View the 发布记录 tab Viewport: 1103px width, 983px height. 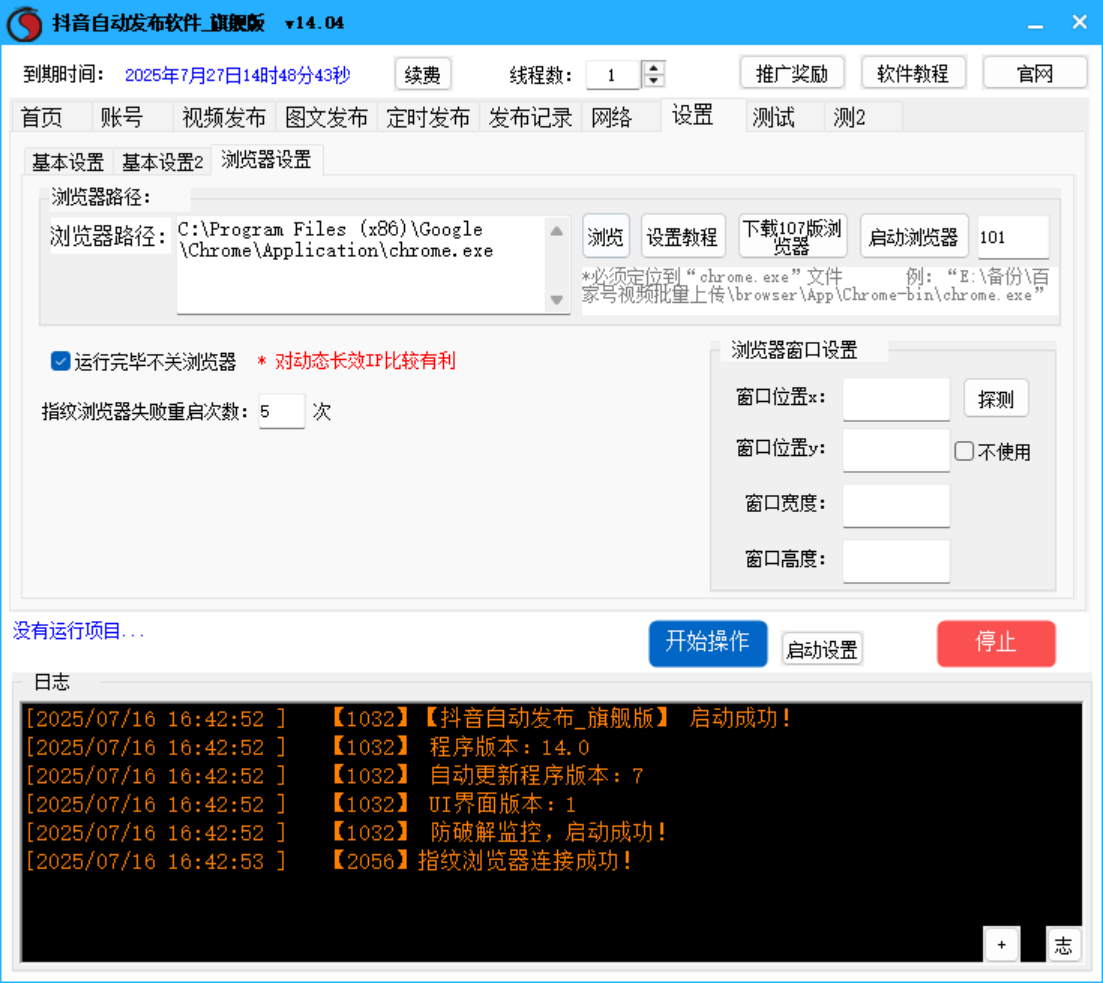pyautogui.click(x=530, y=118)
